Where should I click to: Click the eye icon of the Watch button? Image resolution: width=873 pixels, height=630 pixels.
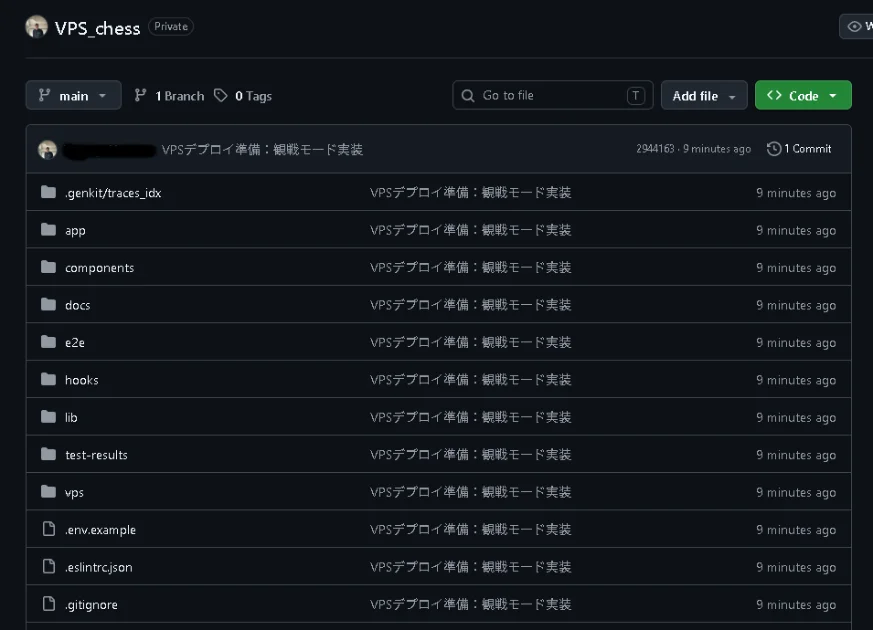tap(854, 27)
